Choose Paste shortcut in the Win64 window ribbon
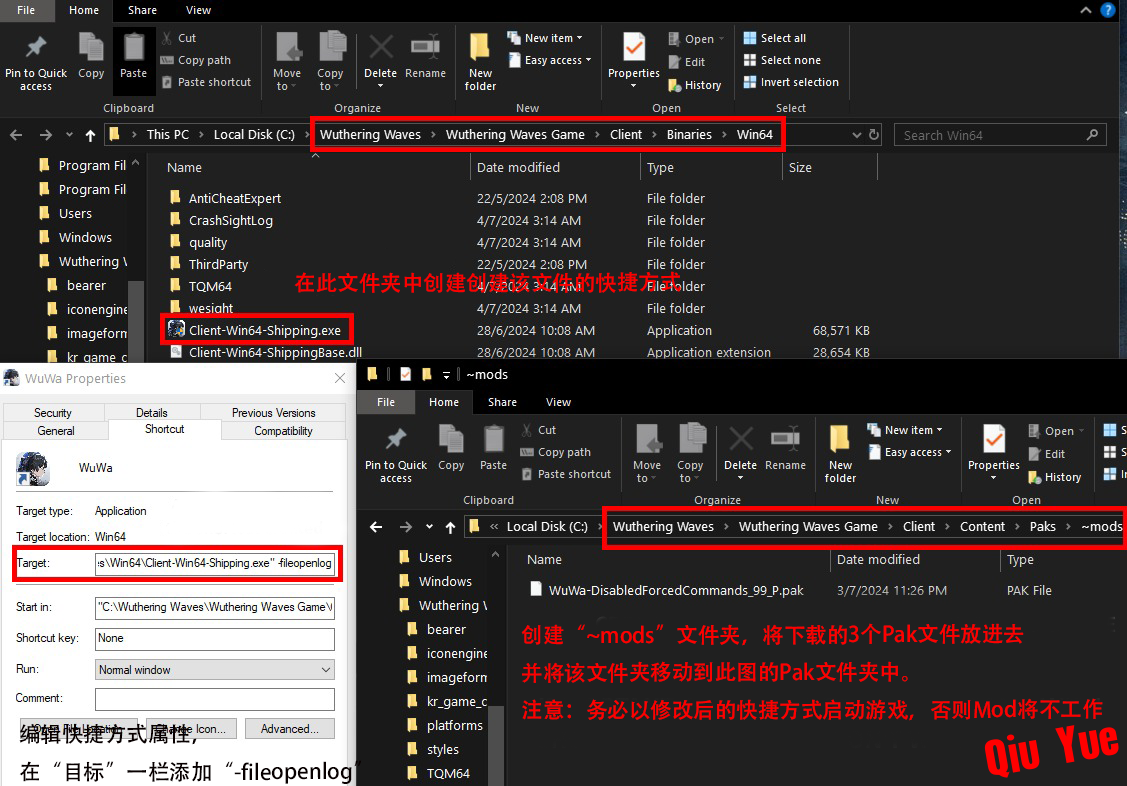This screenshot has height=786, width=1127. click(206, 82)
